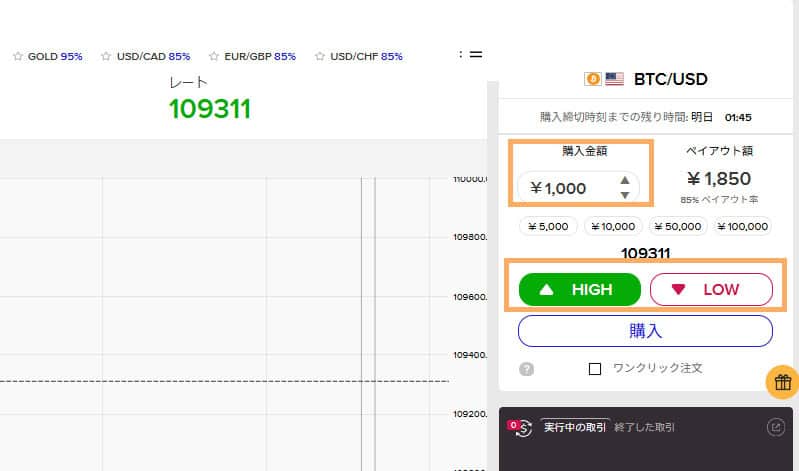Star the EUR/GBP 85% asset
The image size is (799, 471).
[x=214, y=56]
